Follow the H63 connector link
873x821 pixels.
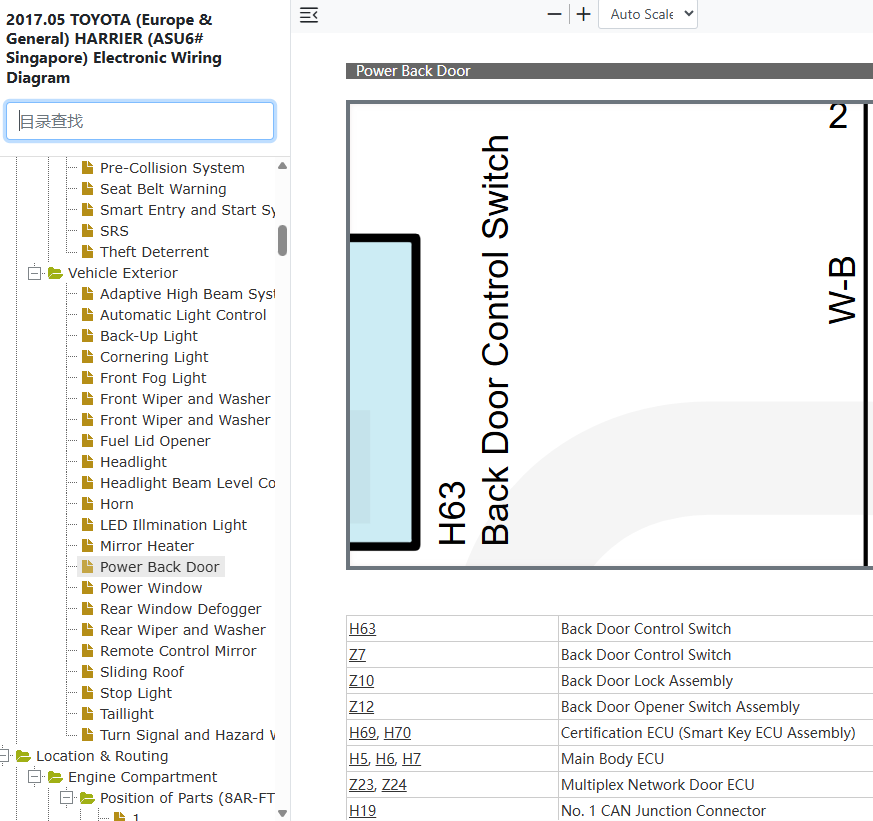click(362, 629)
